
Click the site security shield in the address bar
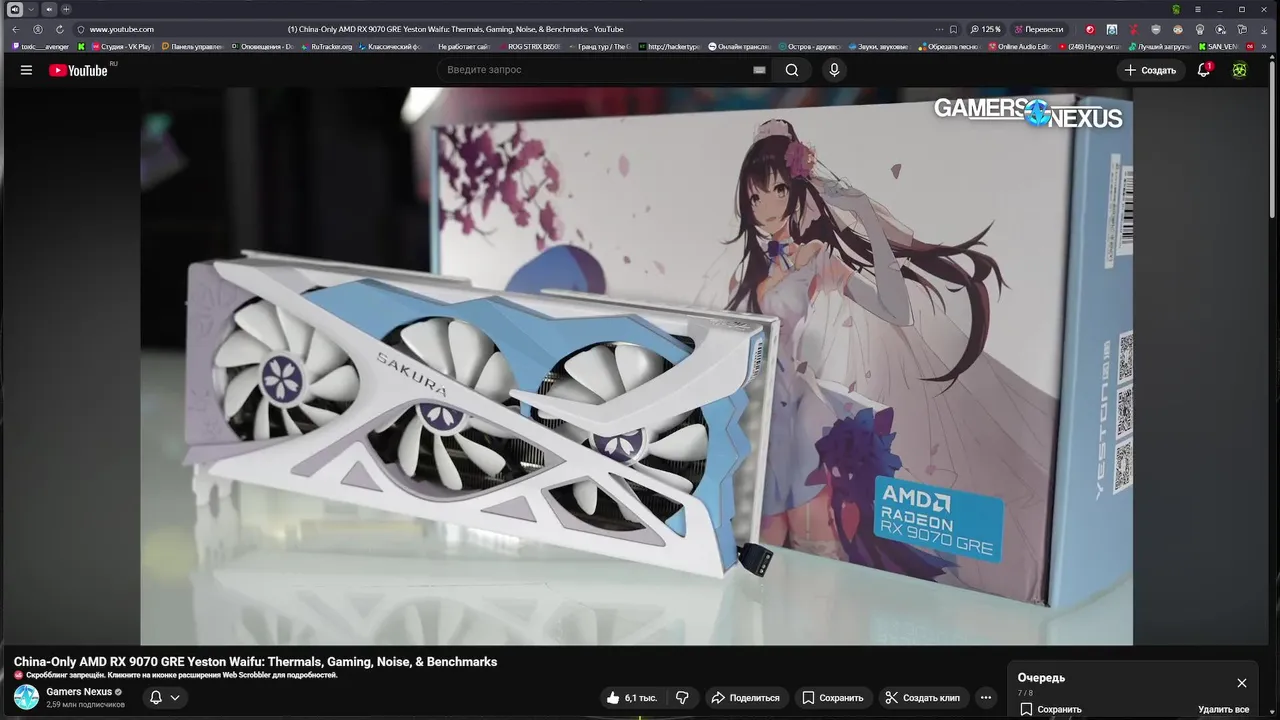pyautogui.click(x=81, y=29)
